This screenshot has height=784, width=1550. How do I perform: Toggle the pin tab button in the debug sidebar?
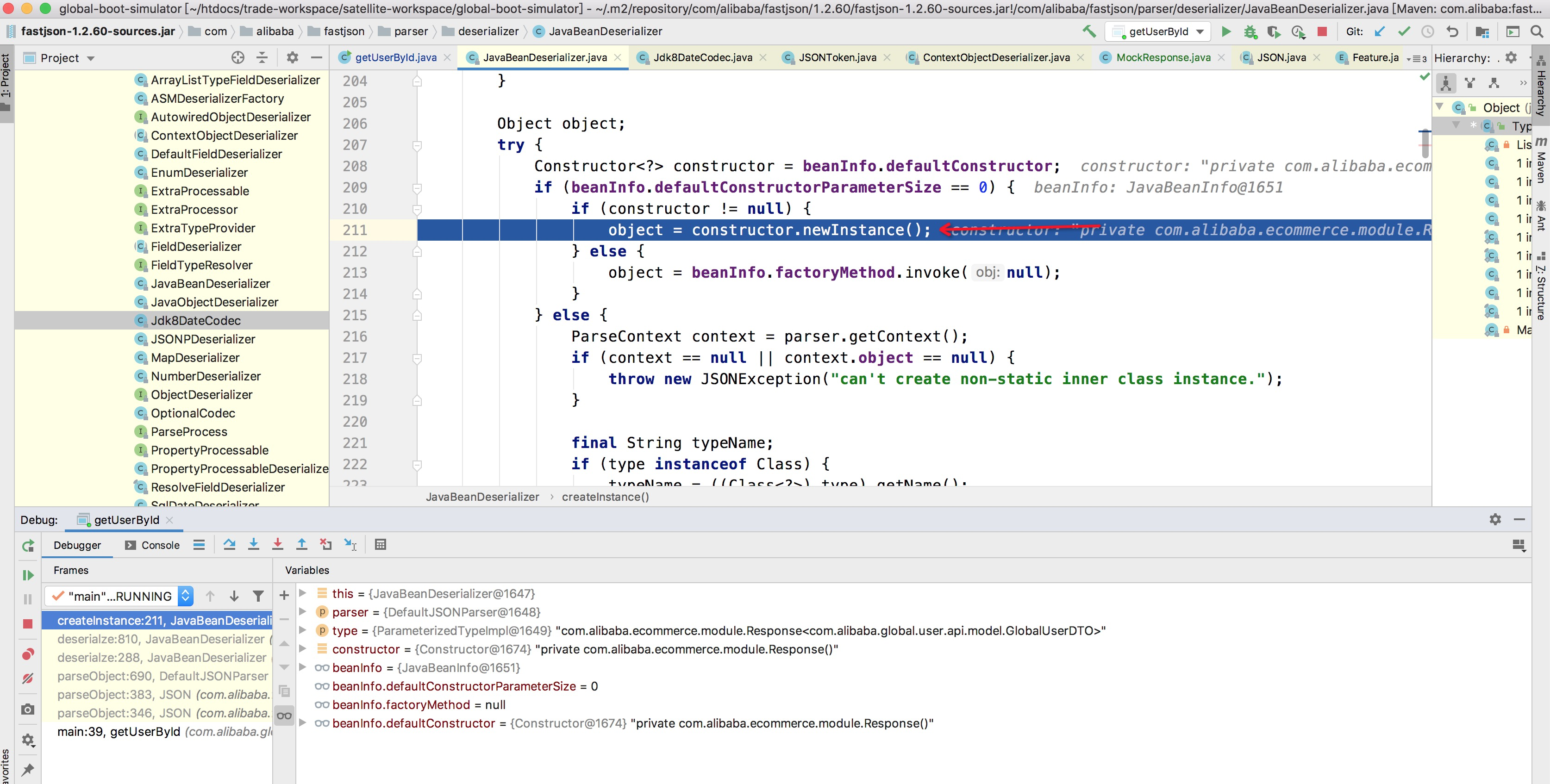[x=28, y=769]
